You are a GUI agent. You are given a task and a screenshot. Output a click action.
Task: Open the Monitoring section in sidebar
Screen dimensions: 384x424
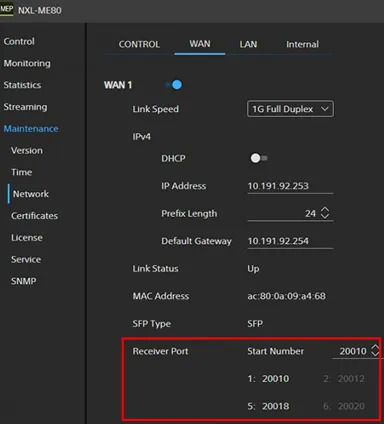[27, 63]
